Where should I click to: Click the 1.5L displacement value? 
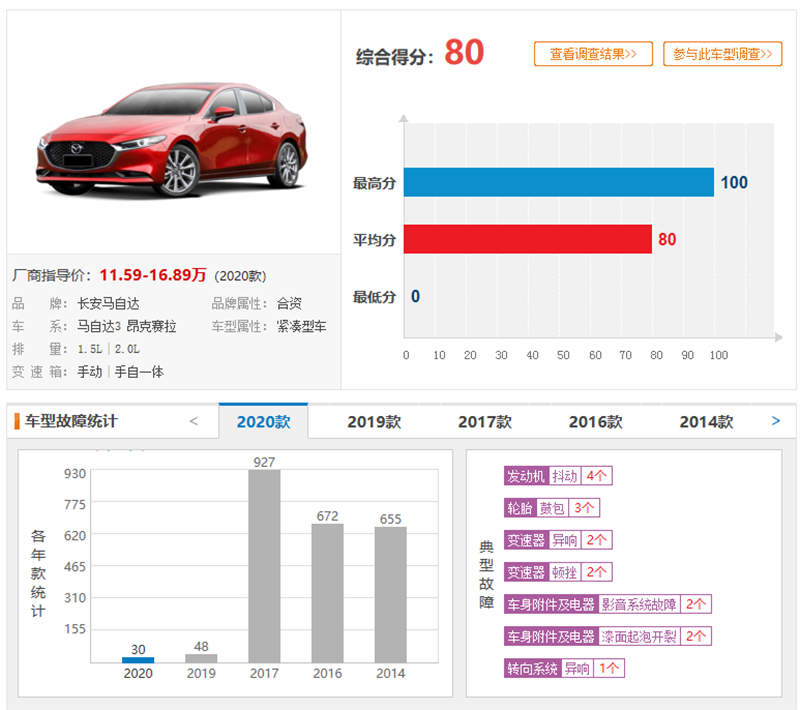point(90,349)
